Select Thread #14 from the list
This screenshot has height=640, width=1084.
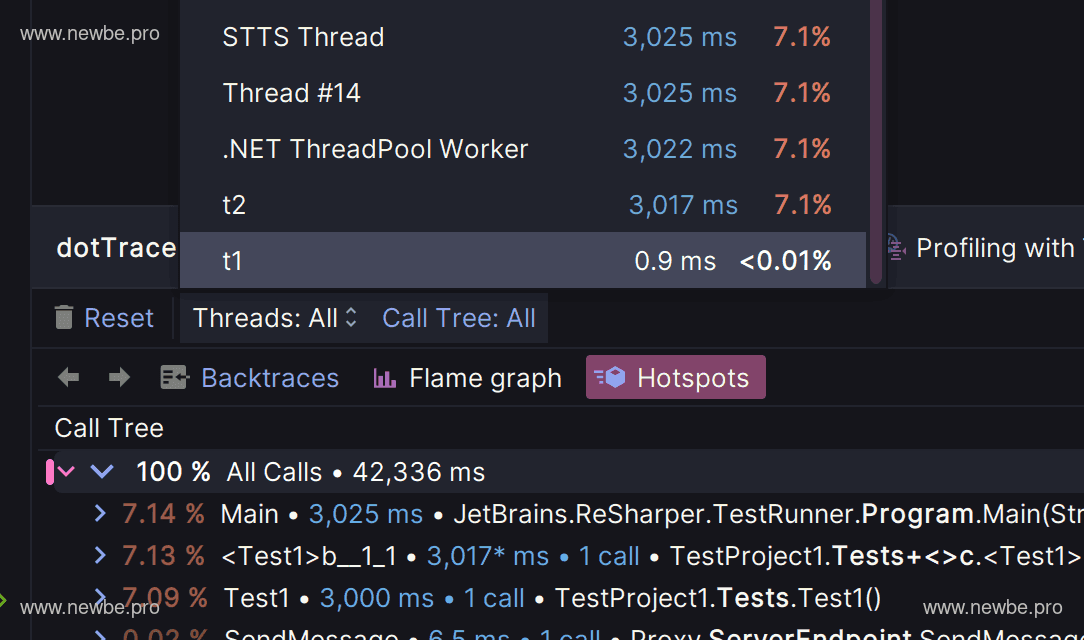[291, 93]
